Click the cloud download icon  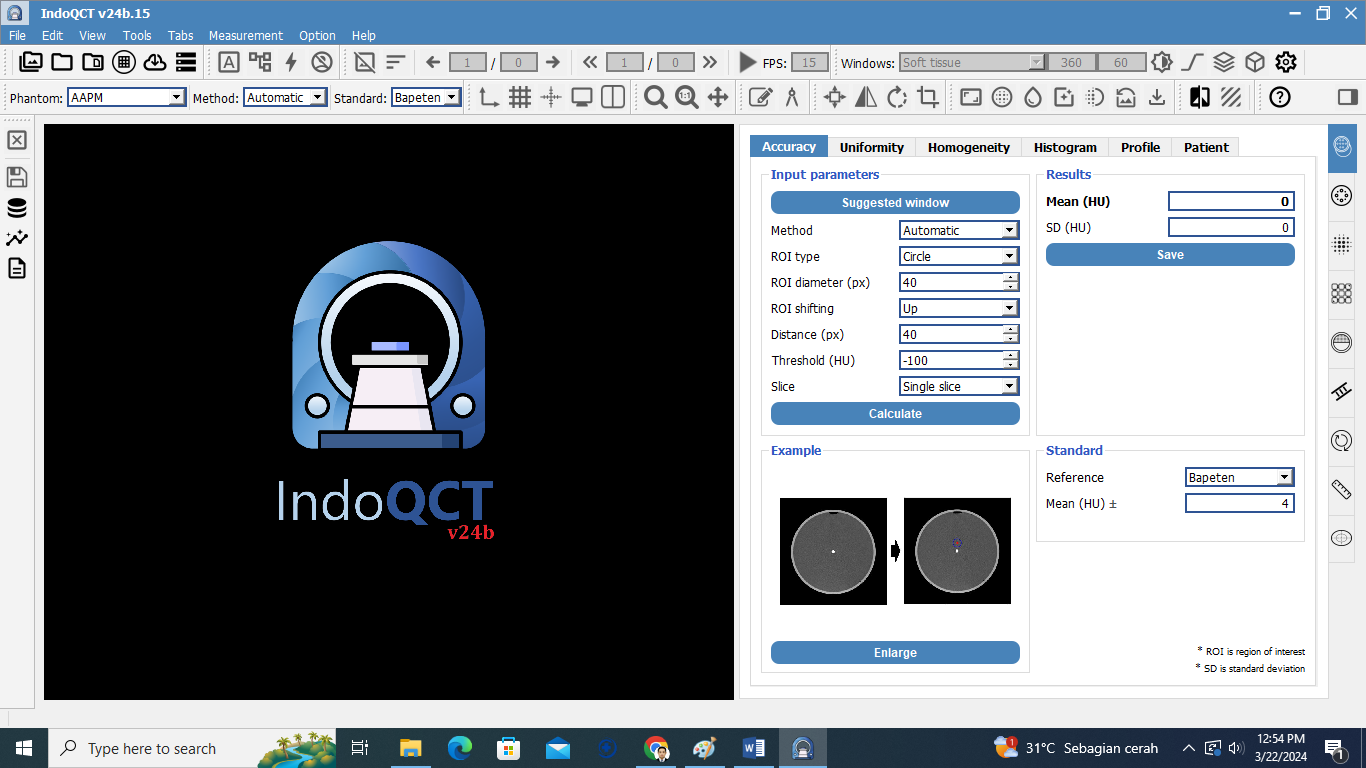point(154,62)
